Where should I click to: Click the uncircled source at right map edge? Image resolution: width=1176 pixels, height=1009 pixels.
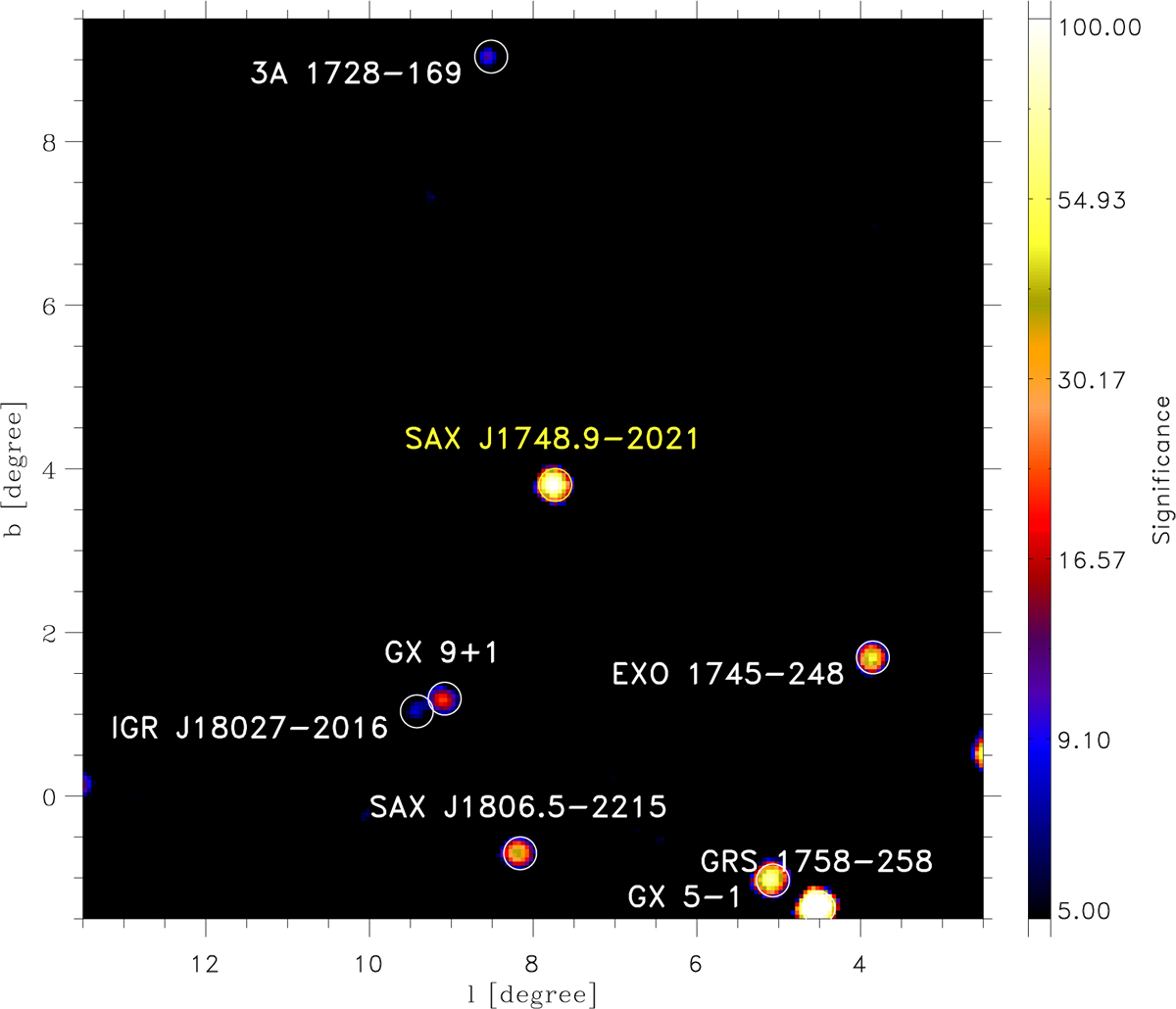point(979,750)
